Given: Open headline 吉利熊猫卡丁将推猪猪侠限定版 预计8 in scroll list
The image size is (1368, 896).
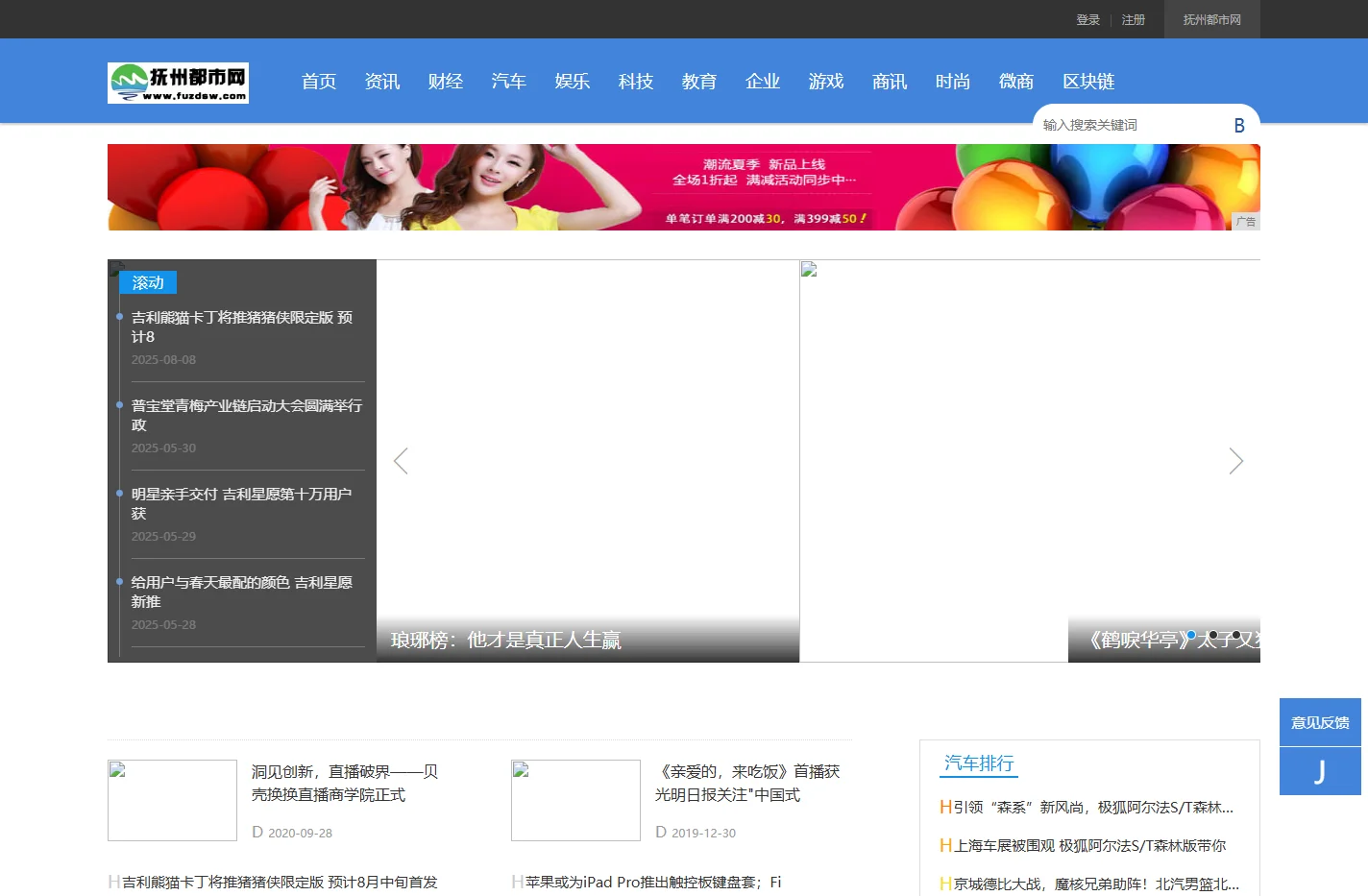Looking at the screenshot, I should pos(242,327).
